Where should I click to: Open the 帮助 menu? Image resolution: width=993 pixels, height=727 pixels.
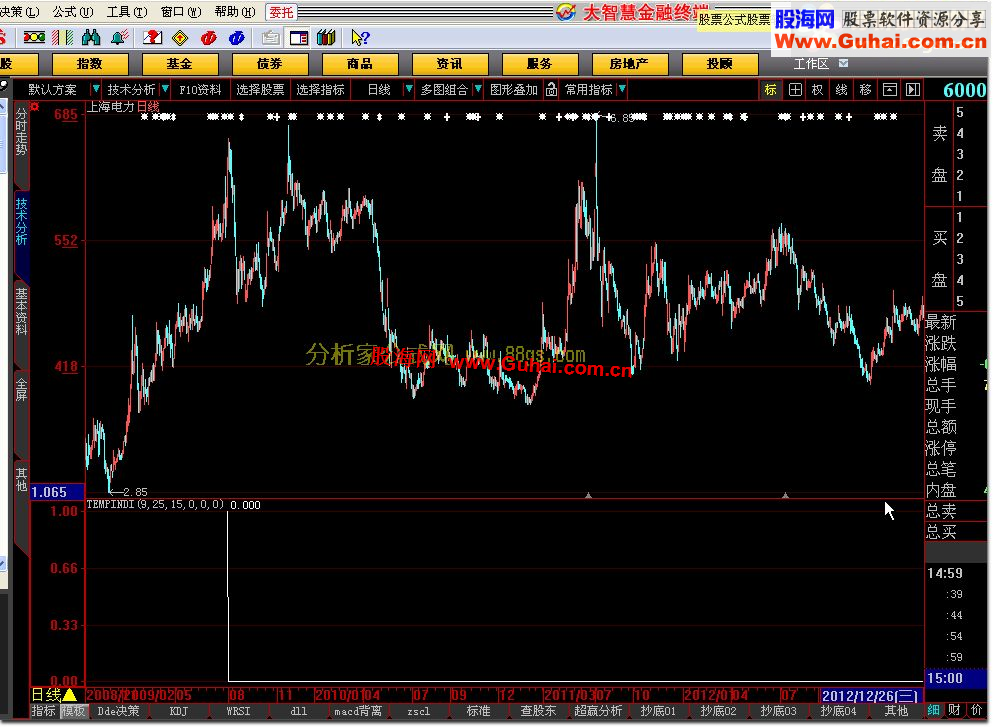click(x=235, y=12)
